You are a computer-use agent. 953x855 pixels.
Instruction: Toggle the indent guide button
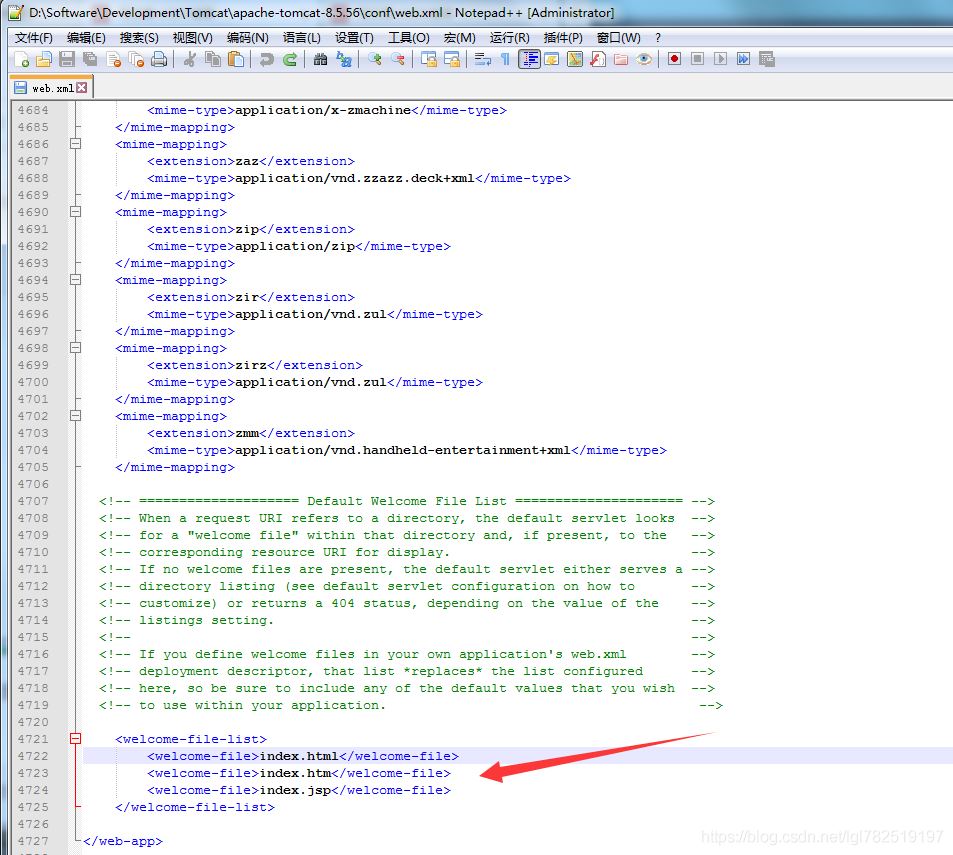click(x=529, y=60)
